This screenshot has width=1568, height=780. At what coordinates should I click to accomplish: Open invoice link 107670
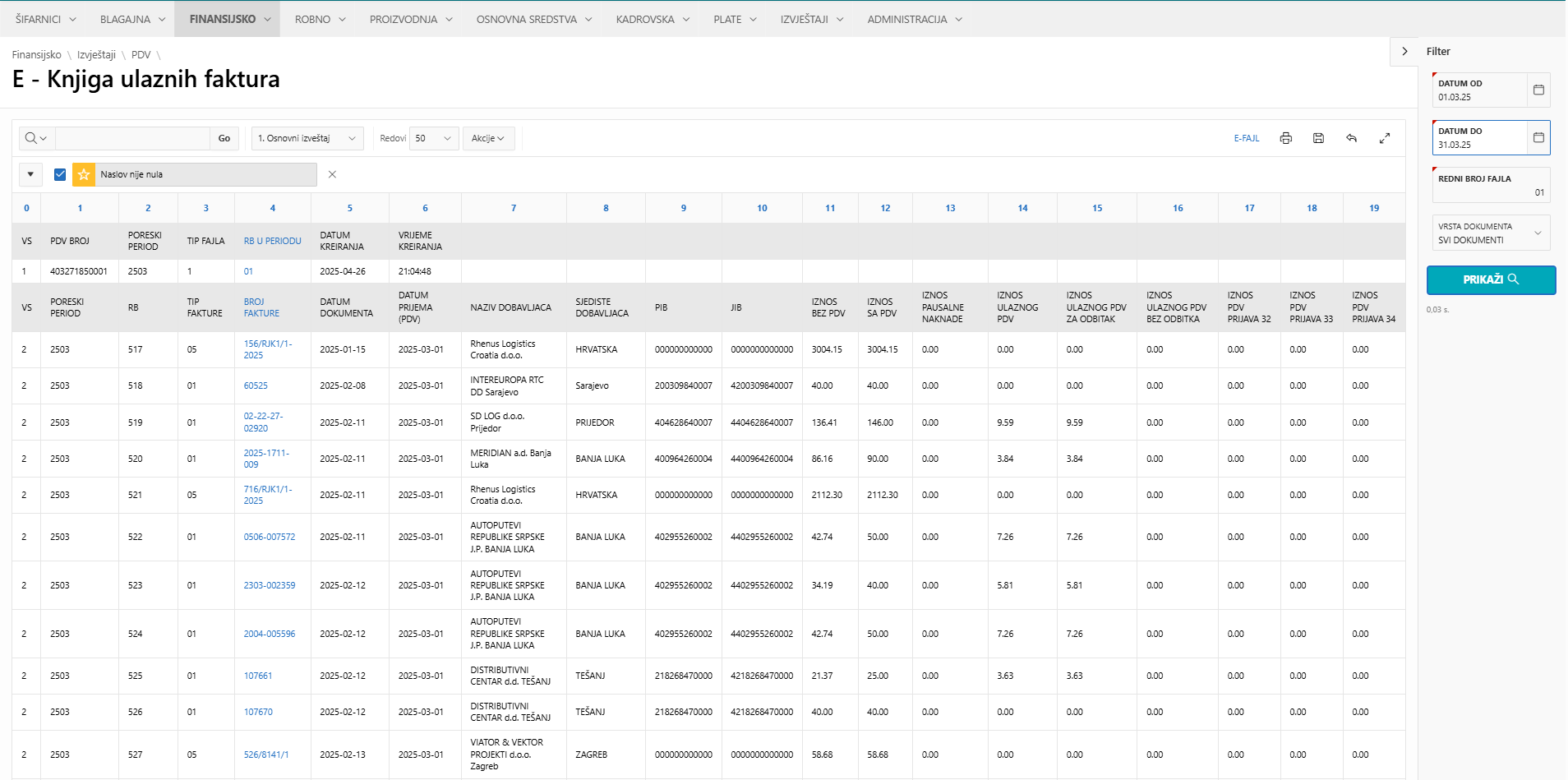click(x=258, y=712)
